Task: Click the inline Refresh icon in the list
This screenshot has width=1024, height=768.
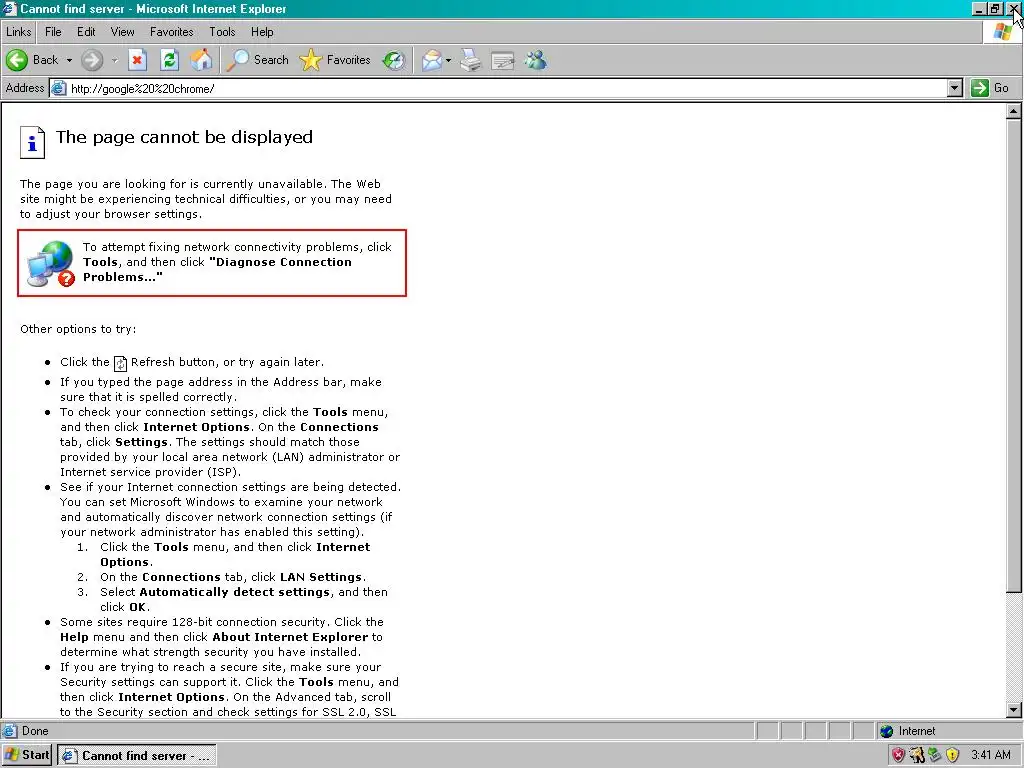Action: [x=120, y=363]
